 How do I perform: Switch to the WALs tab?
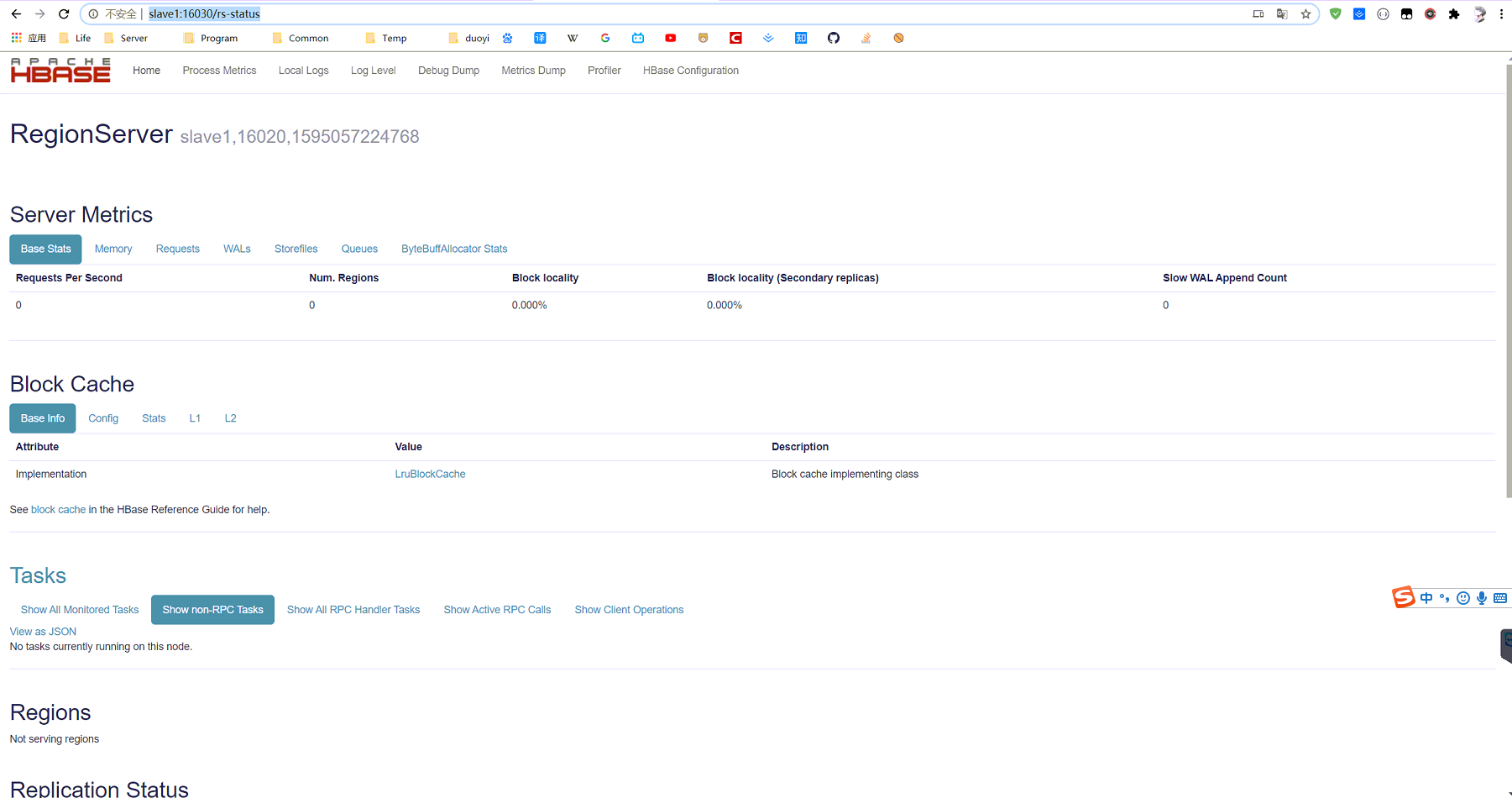pos(237,249)
